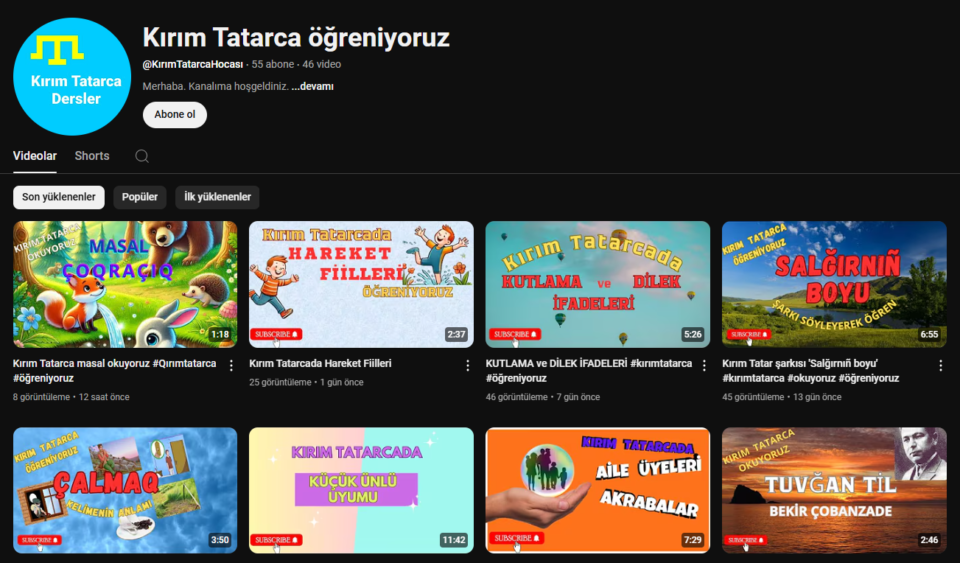The width and height of the screenshot is (960, 563).
Task: Click '45 görüntüleme • 13 gün önce' text
Action: click(x=782, y=397)
